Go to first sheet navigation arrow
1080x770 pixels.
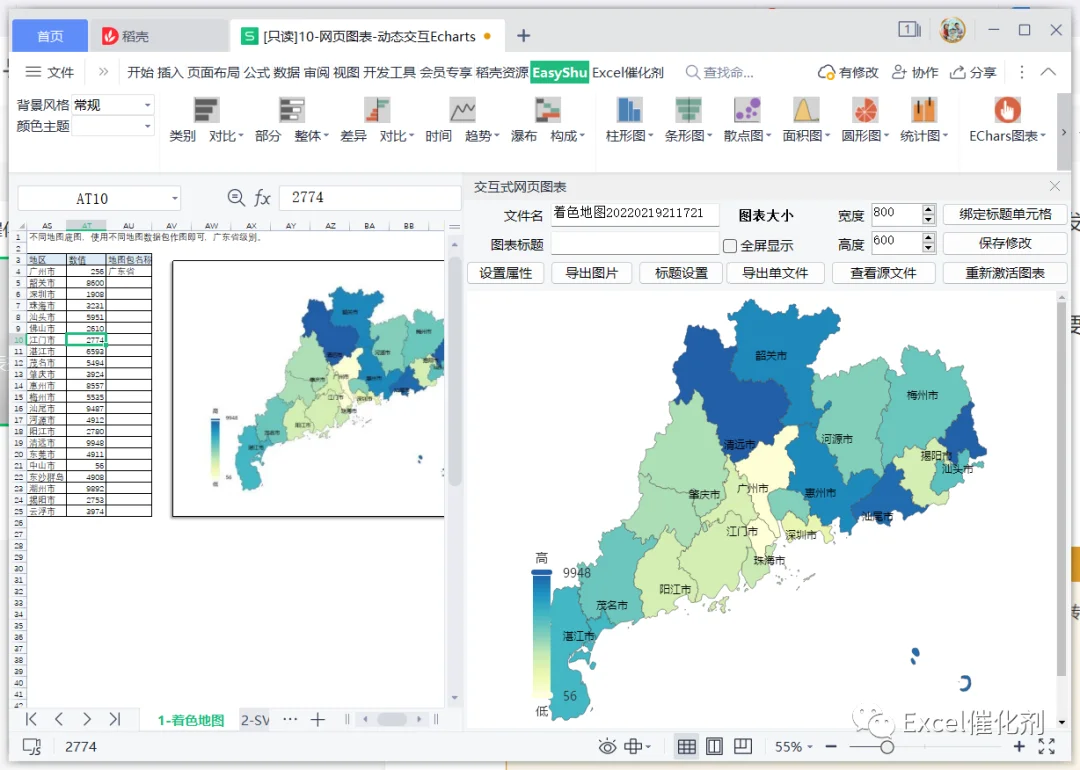click(31, 720)
